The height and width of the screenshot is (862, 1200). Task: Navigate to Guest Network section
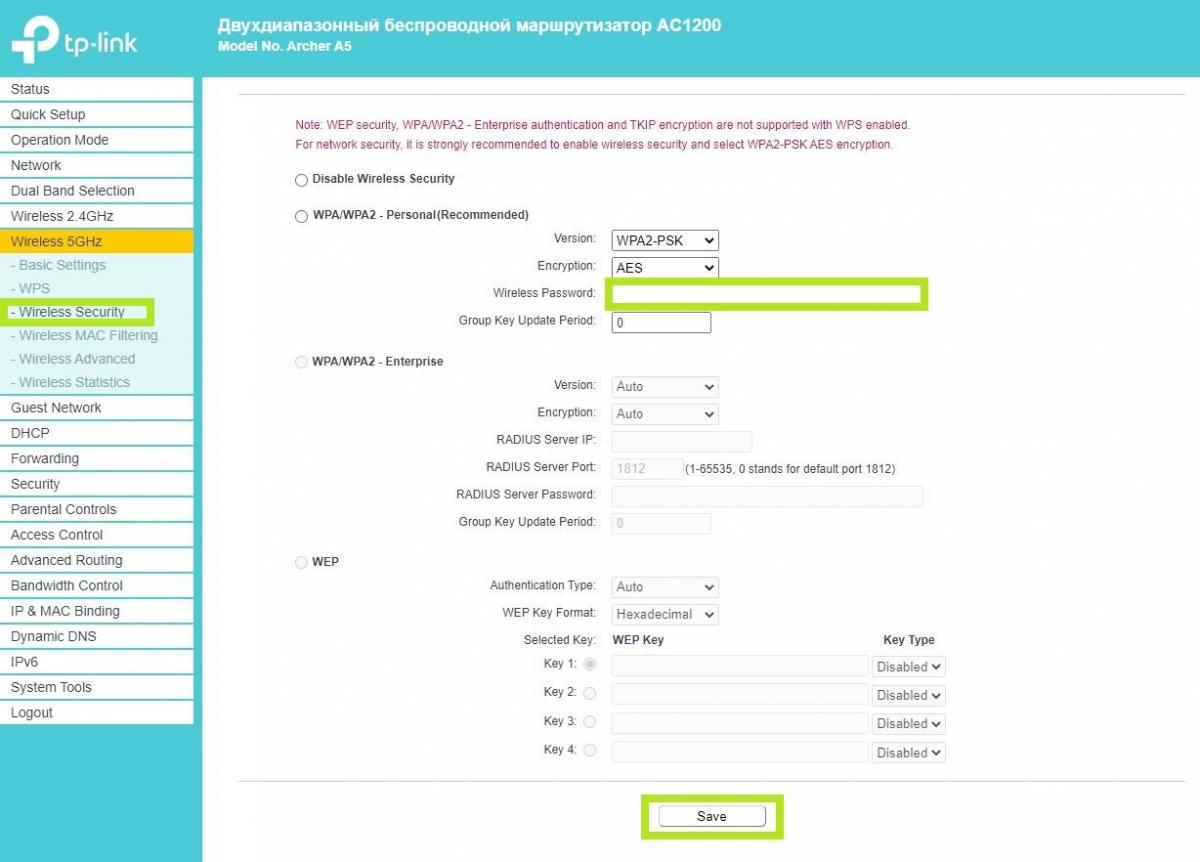click(x=56, y=408)
